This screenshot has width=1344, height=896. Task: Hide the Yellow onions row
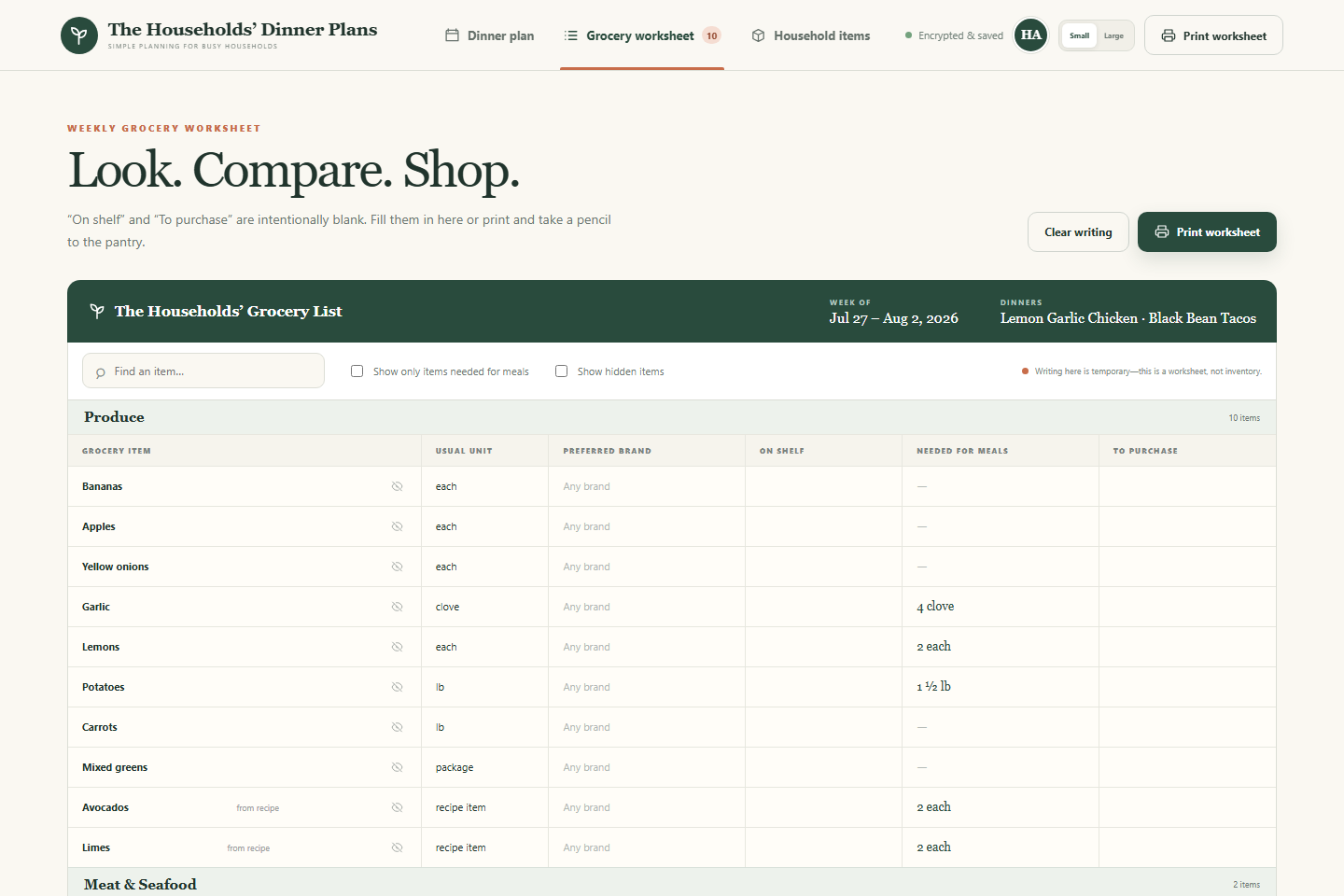397,567
